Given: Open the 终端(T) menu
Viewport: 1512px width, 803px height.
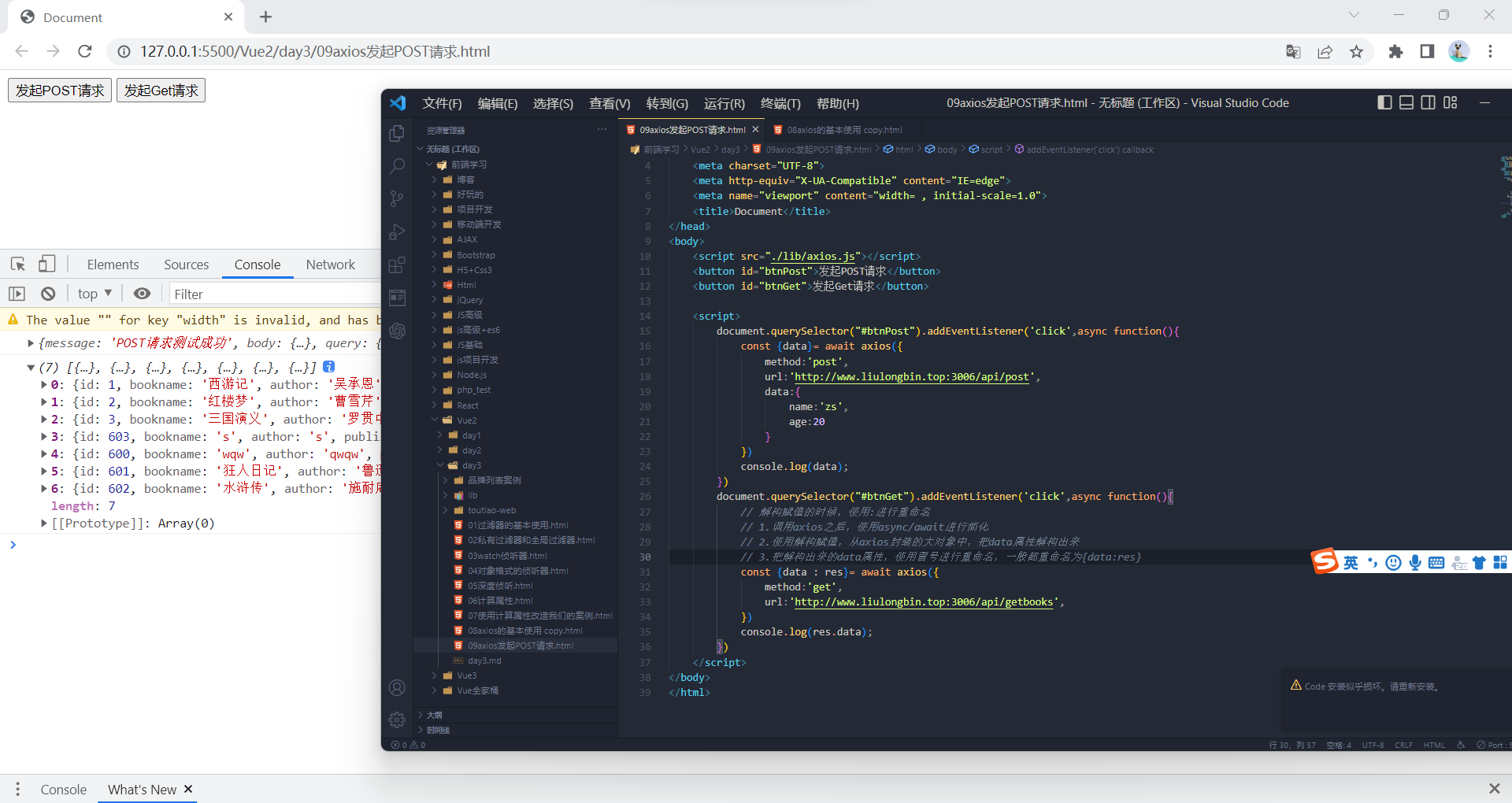Looking at the screenshot, I should (x=780, y=103).
